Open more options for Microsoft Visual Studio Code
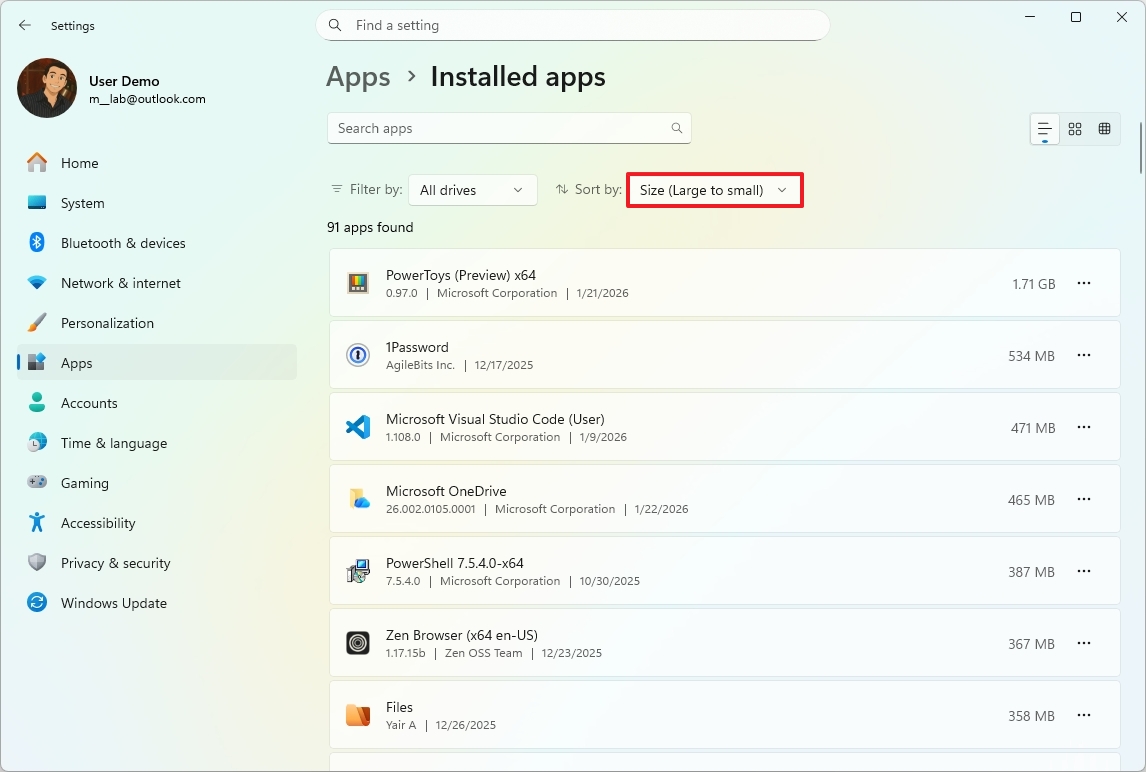 [1083, 428]
